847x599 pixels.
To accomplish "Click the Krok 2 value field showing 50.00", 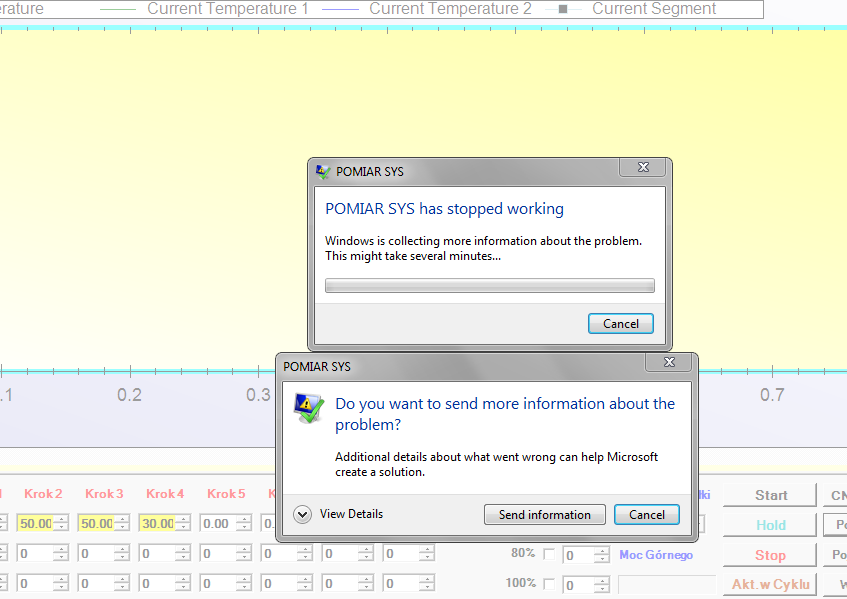I will (x=36, y=523).
